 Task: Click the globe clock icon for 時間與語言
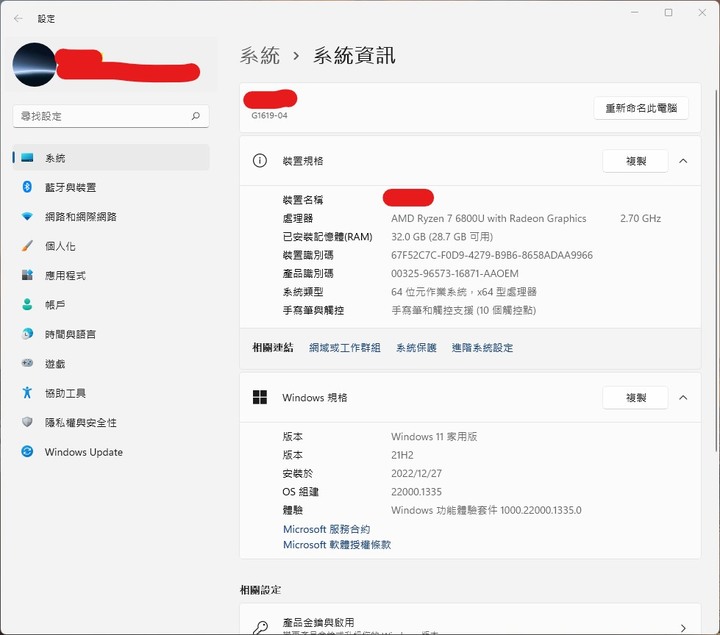(x=27, y=334)
